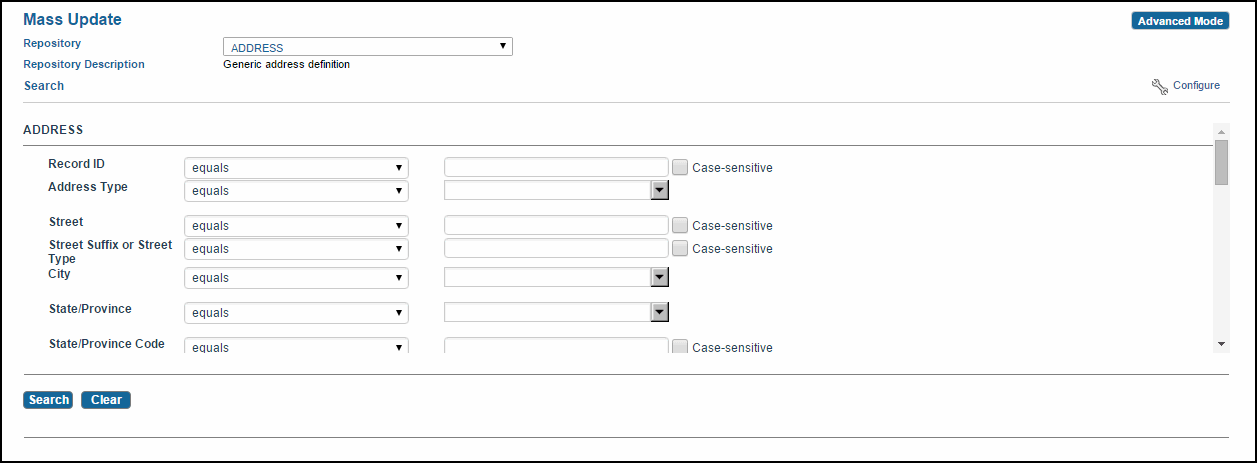Expand the Record ID operator dropdown

pos(296,167)
